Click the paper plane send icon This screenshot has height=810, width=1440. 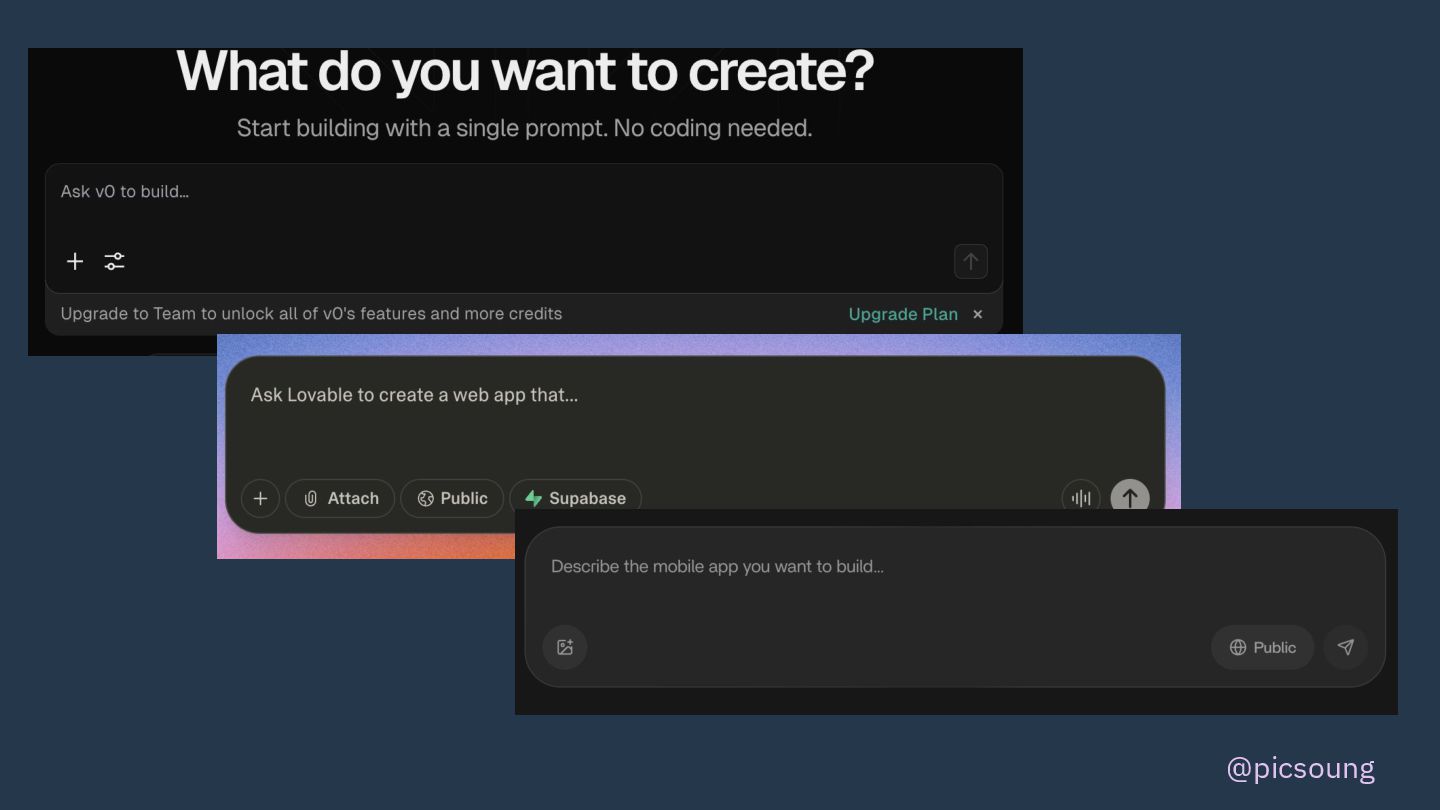click(x=1346, y=647)
